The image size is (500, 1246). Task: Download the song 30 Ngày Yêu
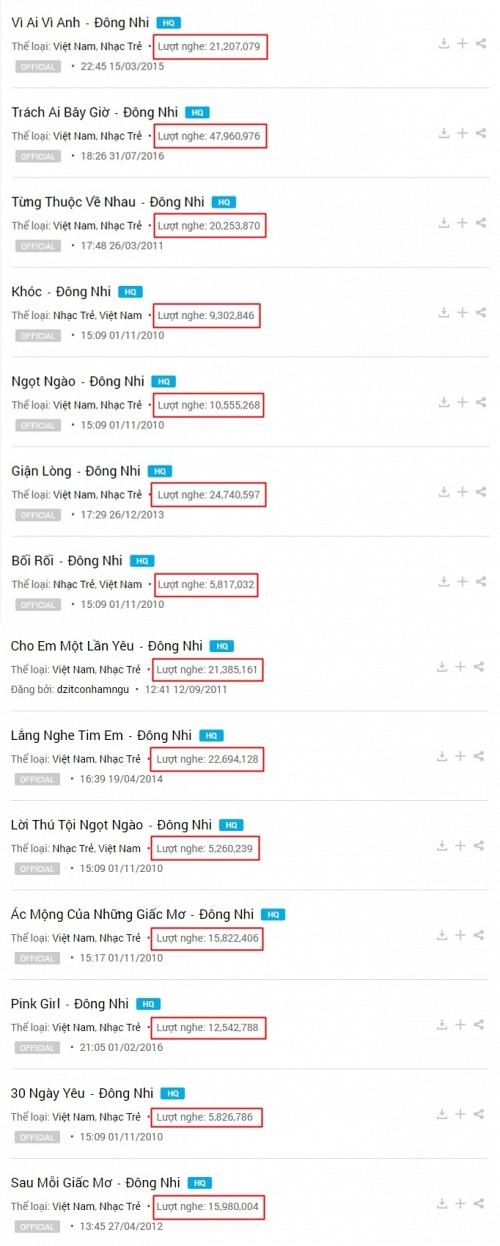point(443,1114)
